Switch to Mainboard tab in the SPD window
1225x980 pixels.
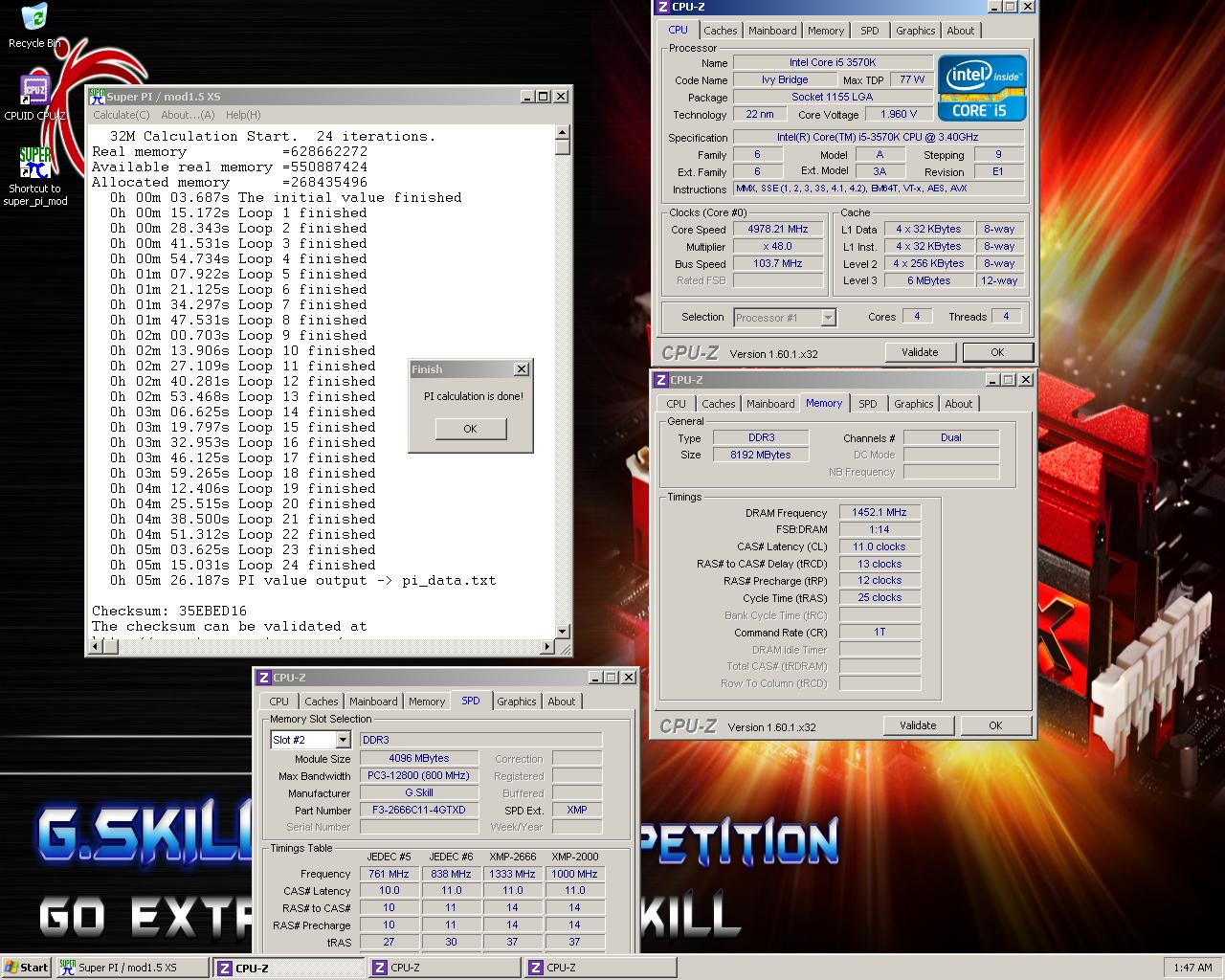coord(373,702)
